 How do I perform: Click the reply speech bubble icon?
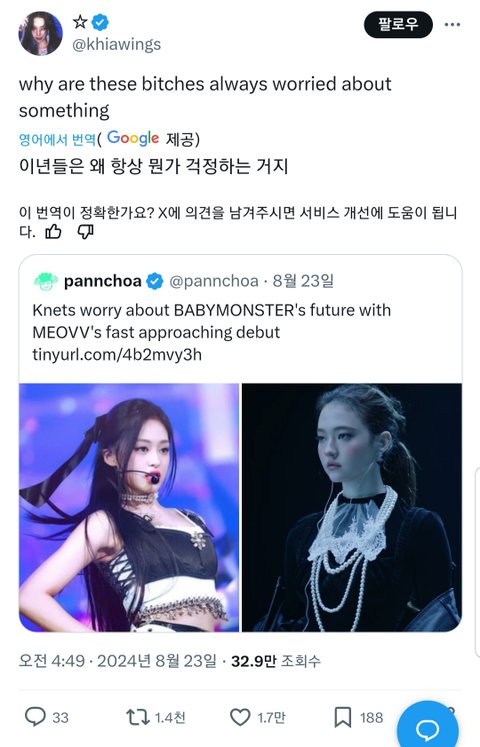[35, 717]
